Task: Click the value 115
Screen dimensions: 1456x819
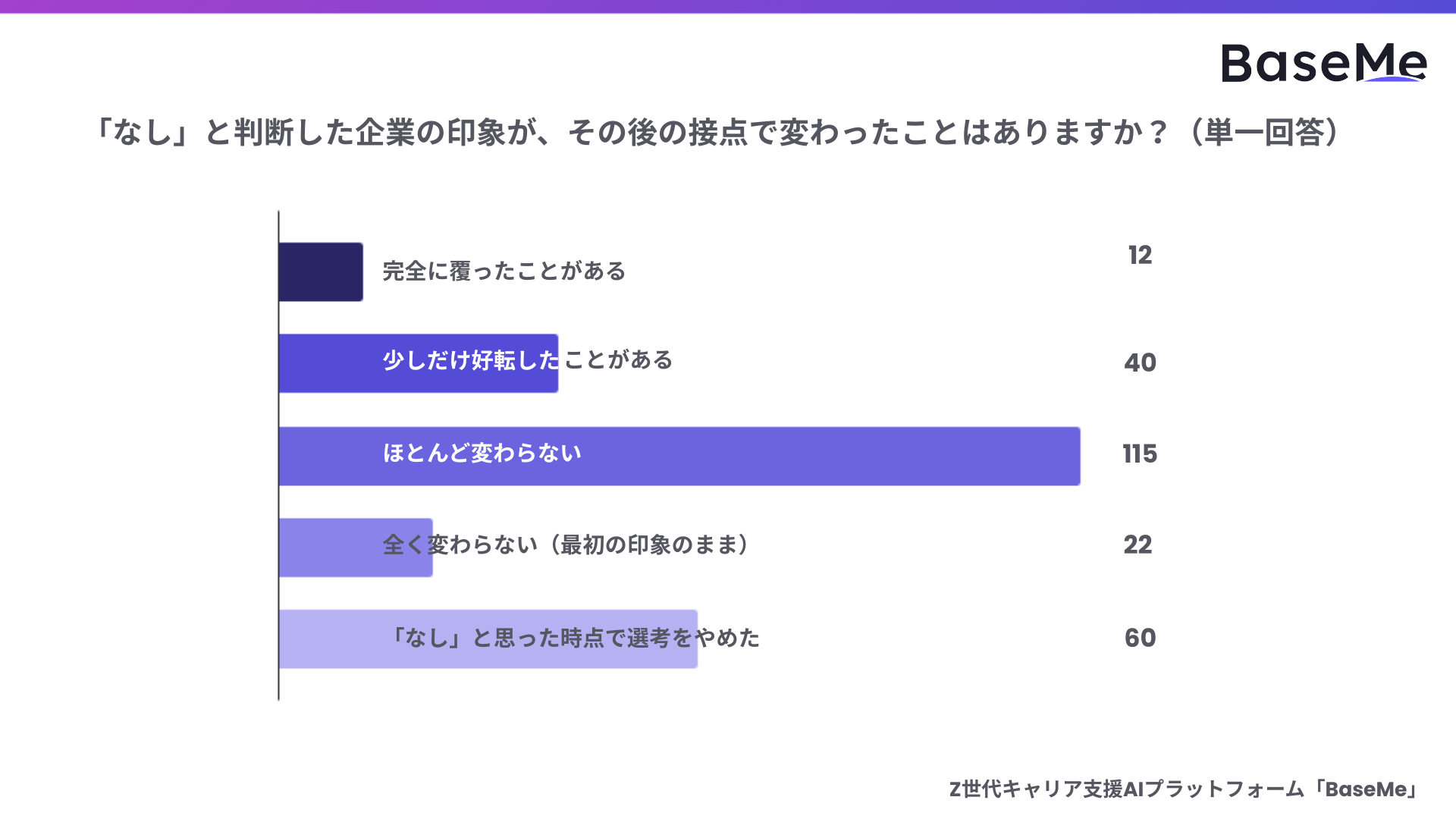Action: 1140,454
